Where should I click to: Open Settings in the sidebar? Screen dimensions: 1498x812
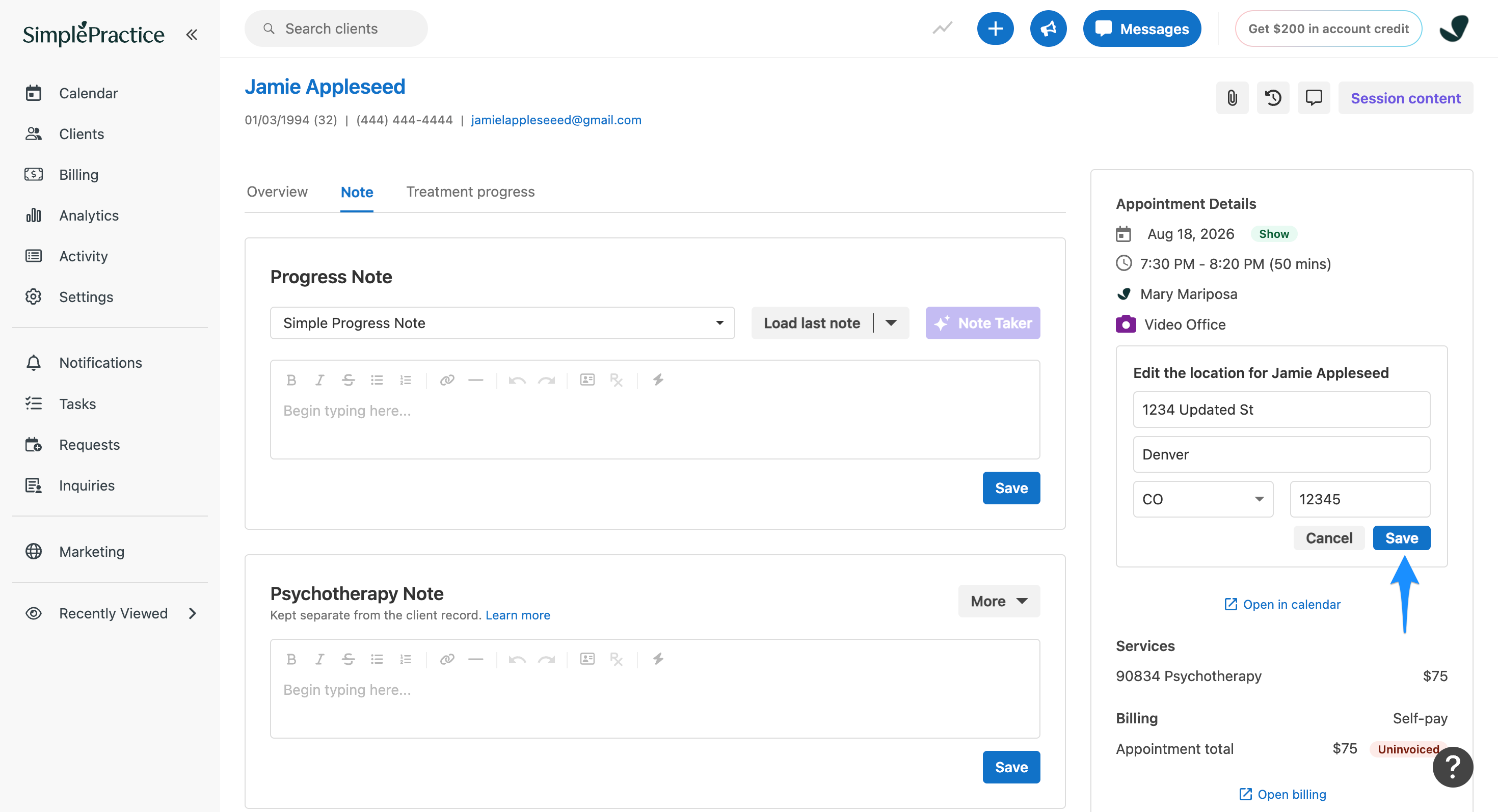(86, 296)
